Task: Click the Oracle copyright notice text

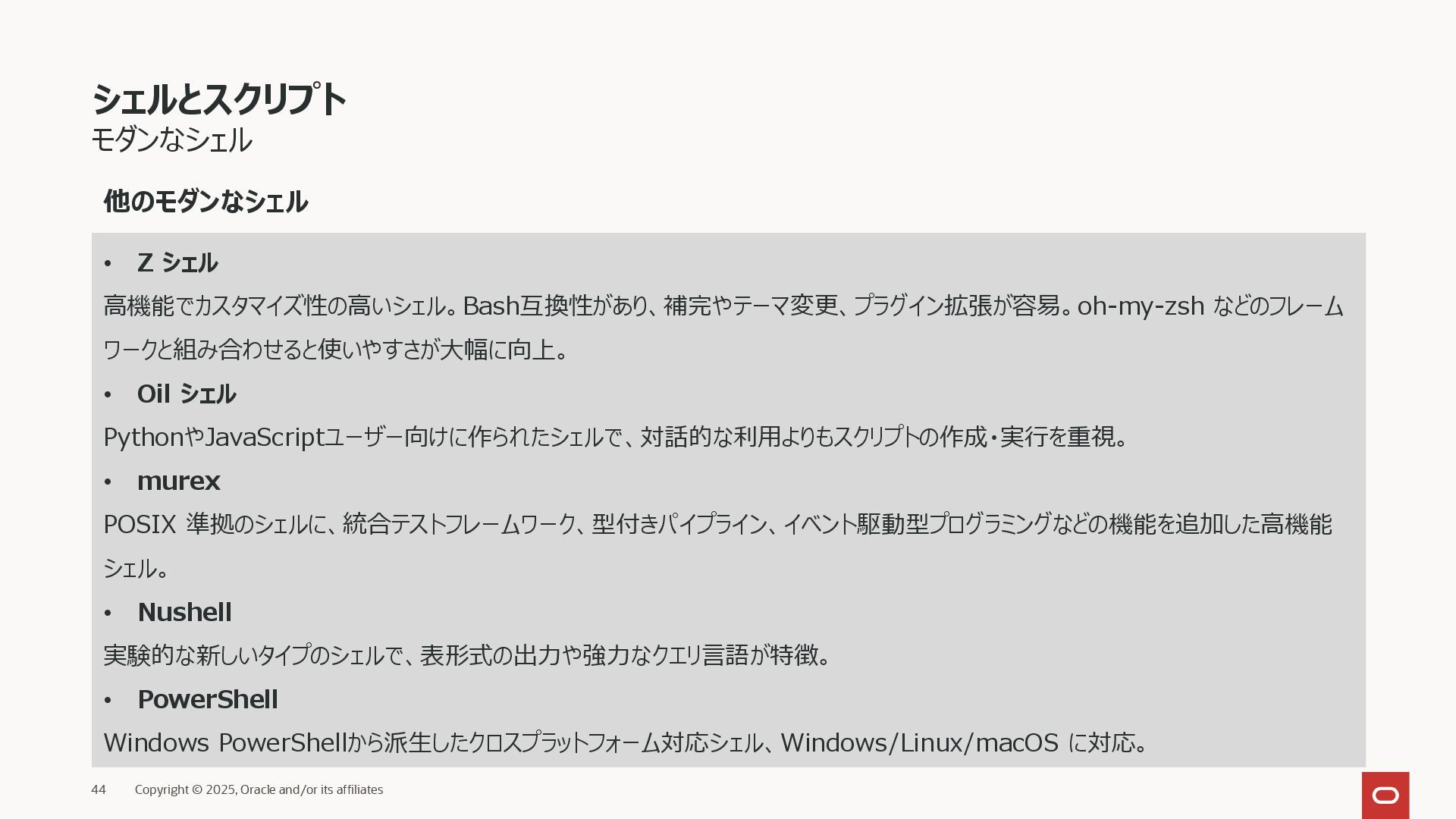Action: (x=259, y=789)
